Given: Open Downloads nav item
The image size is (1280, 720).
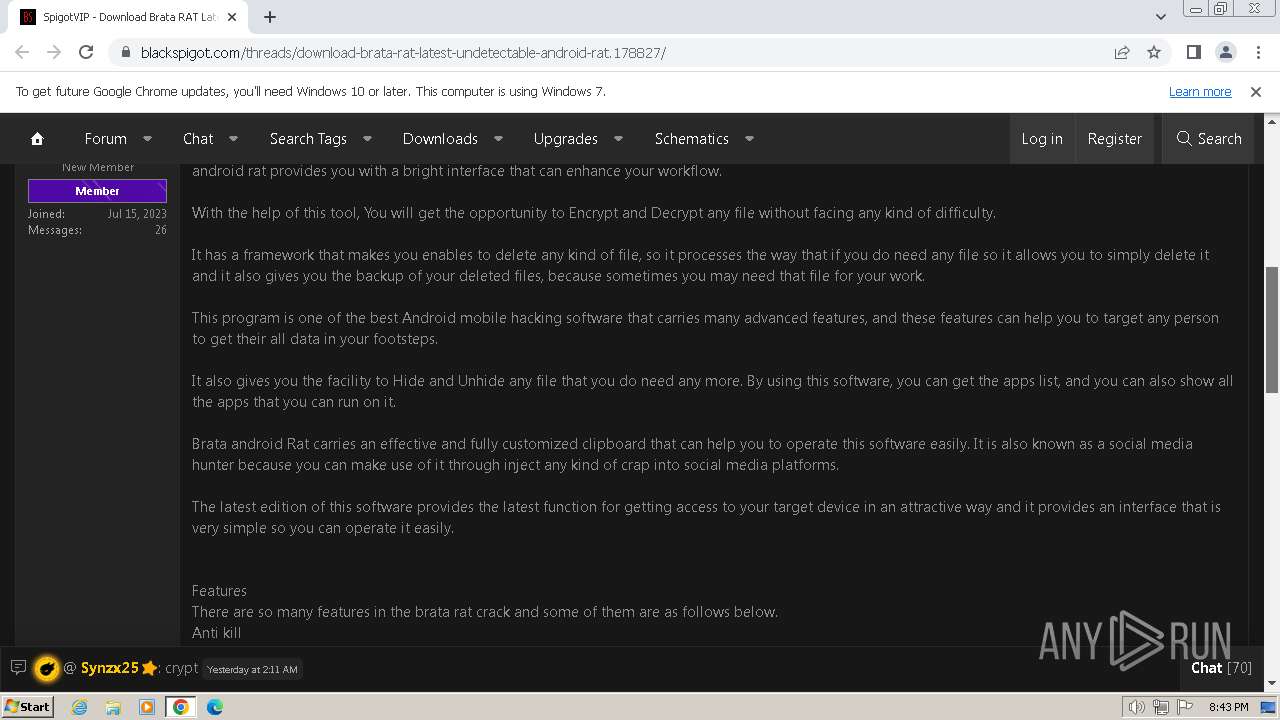Looking at the screenshot, I should pyautogui.click(x=440, y=139).
